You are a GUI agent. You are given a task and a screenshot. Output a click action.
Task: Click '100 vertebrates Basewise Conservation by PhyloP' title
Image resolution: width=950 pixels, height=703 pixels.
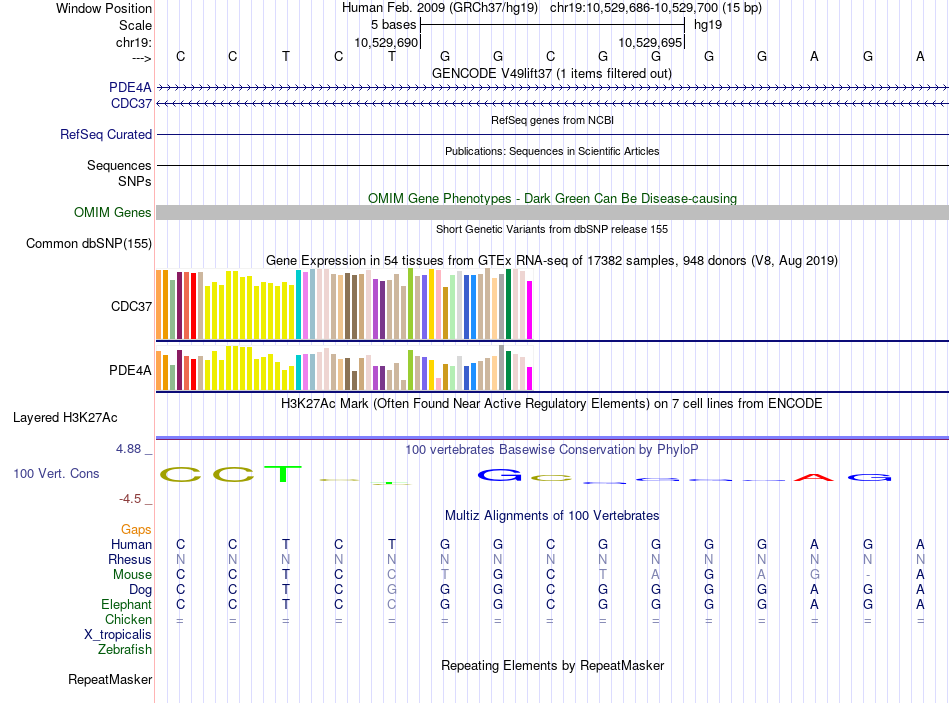pyautogui.click(x=552, y=450)
